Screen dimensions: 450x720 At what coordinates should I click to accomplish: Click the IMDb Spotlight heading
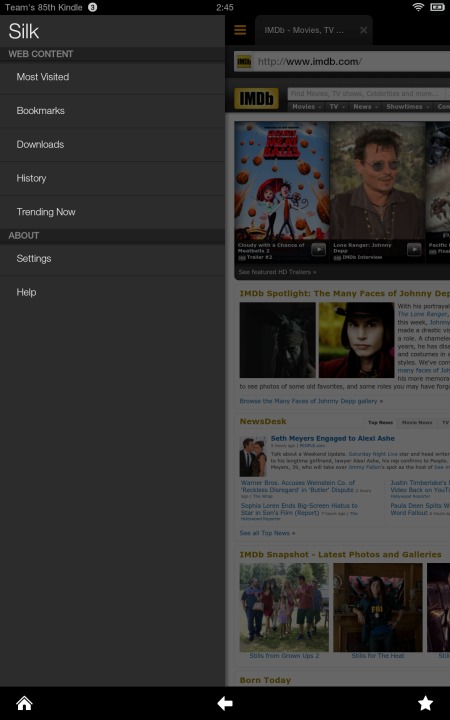coord(344,293)
